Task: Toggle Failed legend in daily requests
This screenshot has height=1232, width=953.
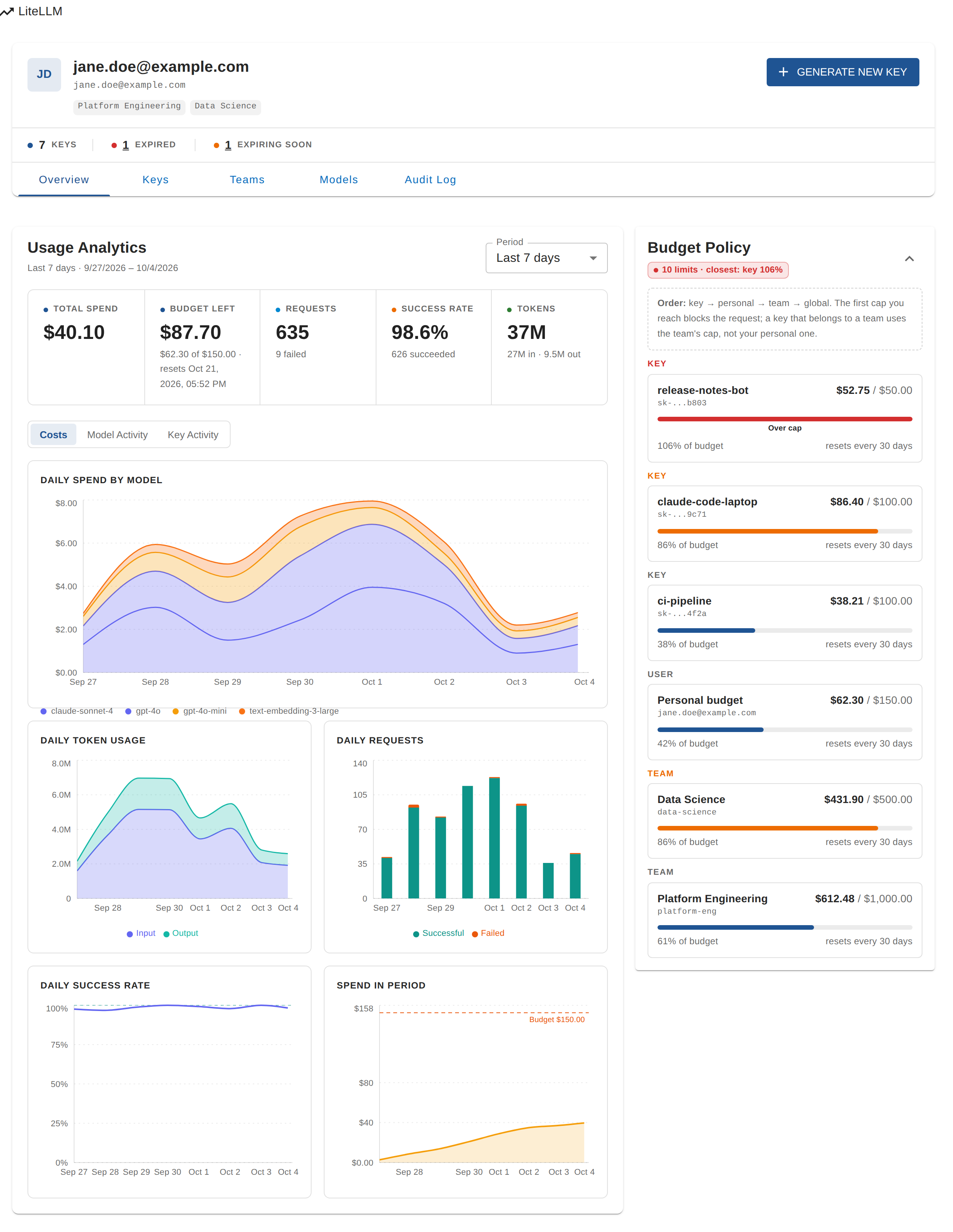Action: point(488,933)
